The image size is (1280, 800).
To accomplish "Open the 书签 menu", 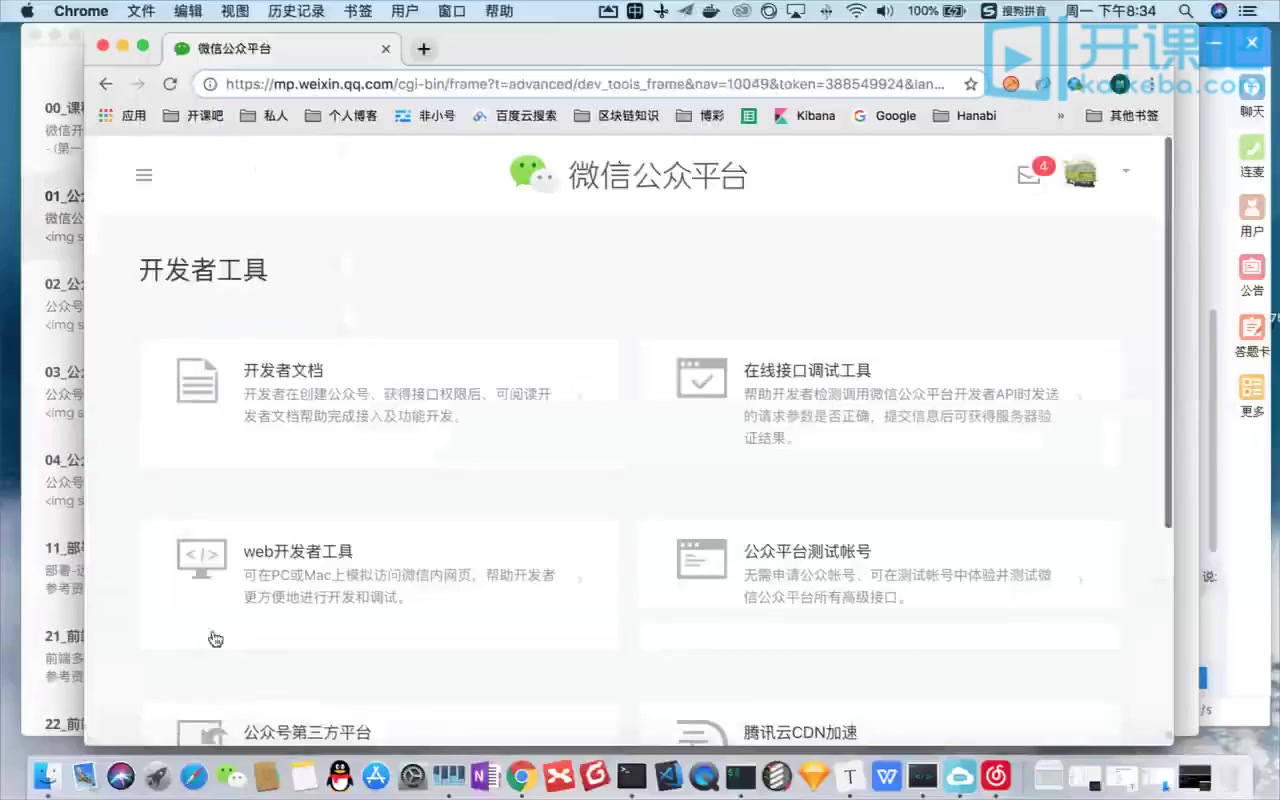I will pyautogui.click(x=358, y=11).
